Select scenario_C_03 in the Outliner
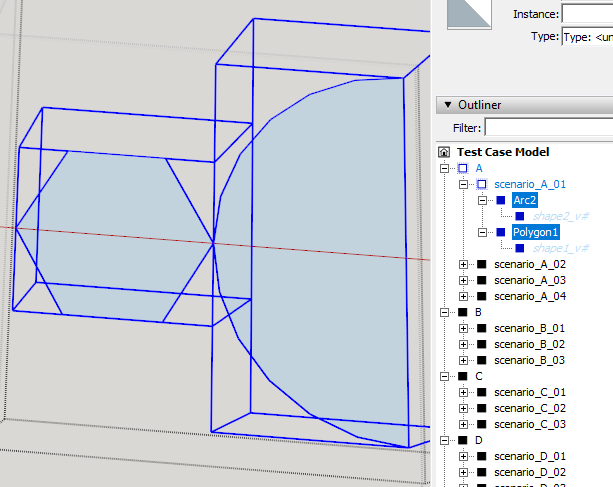 [x=530, y=424]
